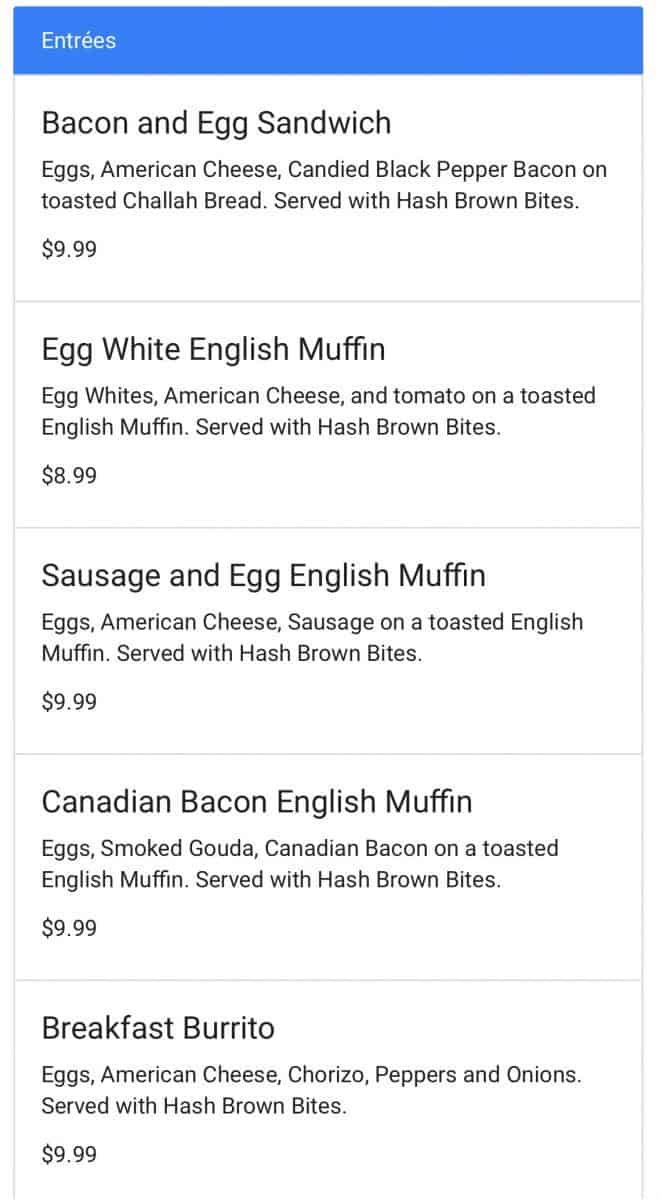Tap the word "Chorizo" in the burrito description
The height and width of the screenshot is (1200, 660).
(327, 1075)
